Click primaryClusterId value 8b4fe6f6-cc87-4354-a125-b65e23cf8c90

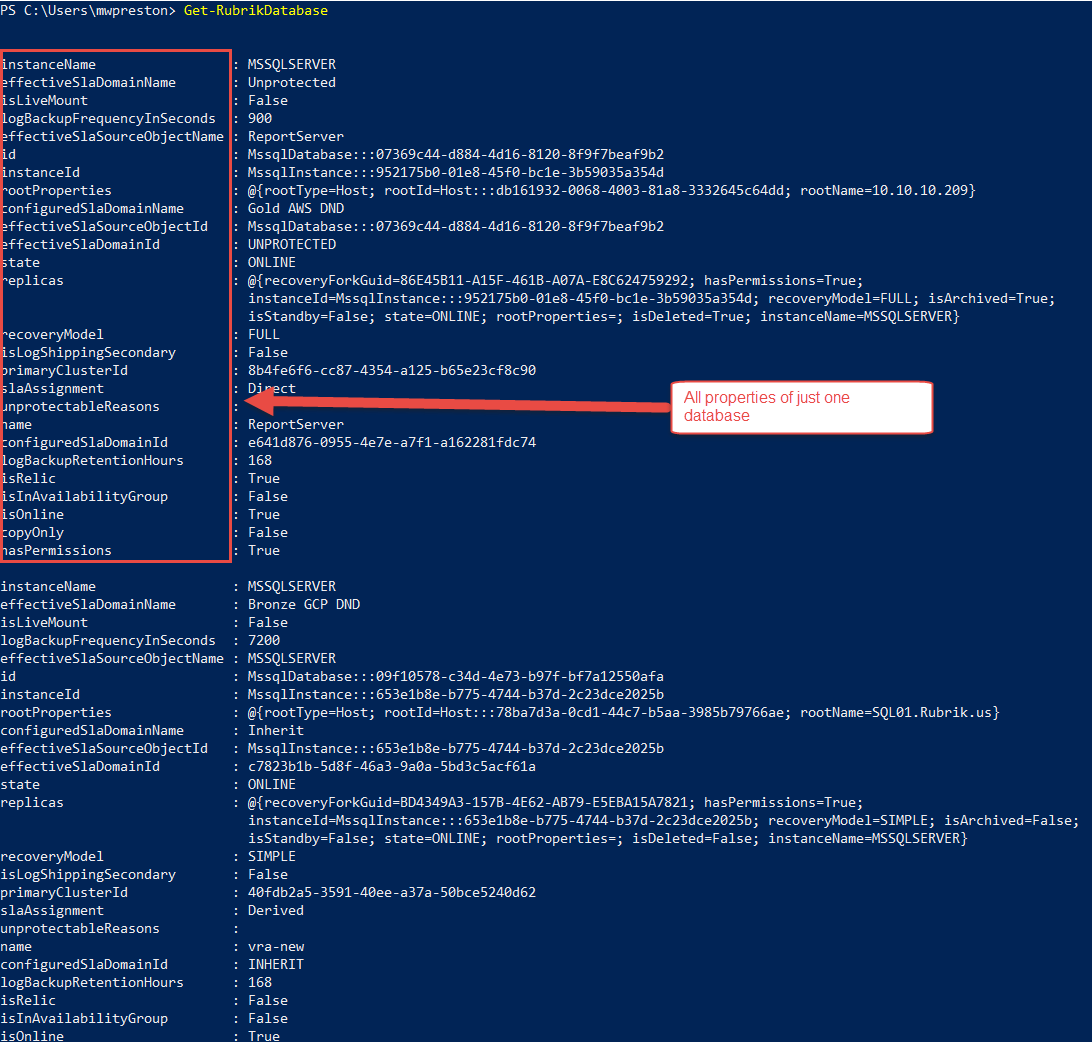coord(392,371)
